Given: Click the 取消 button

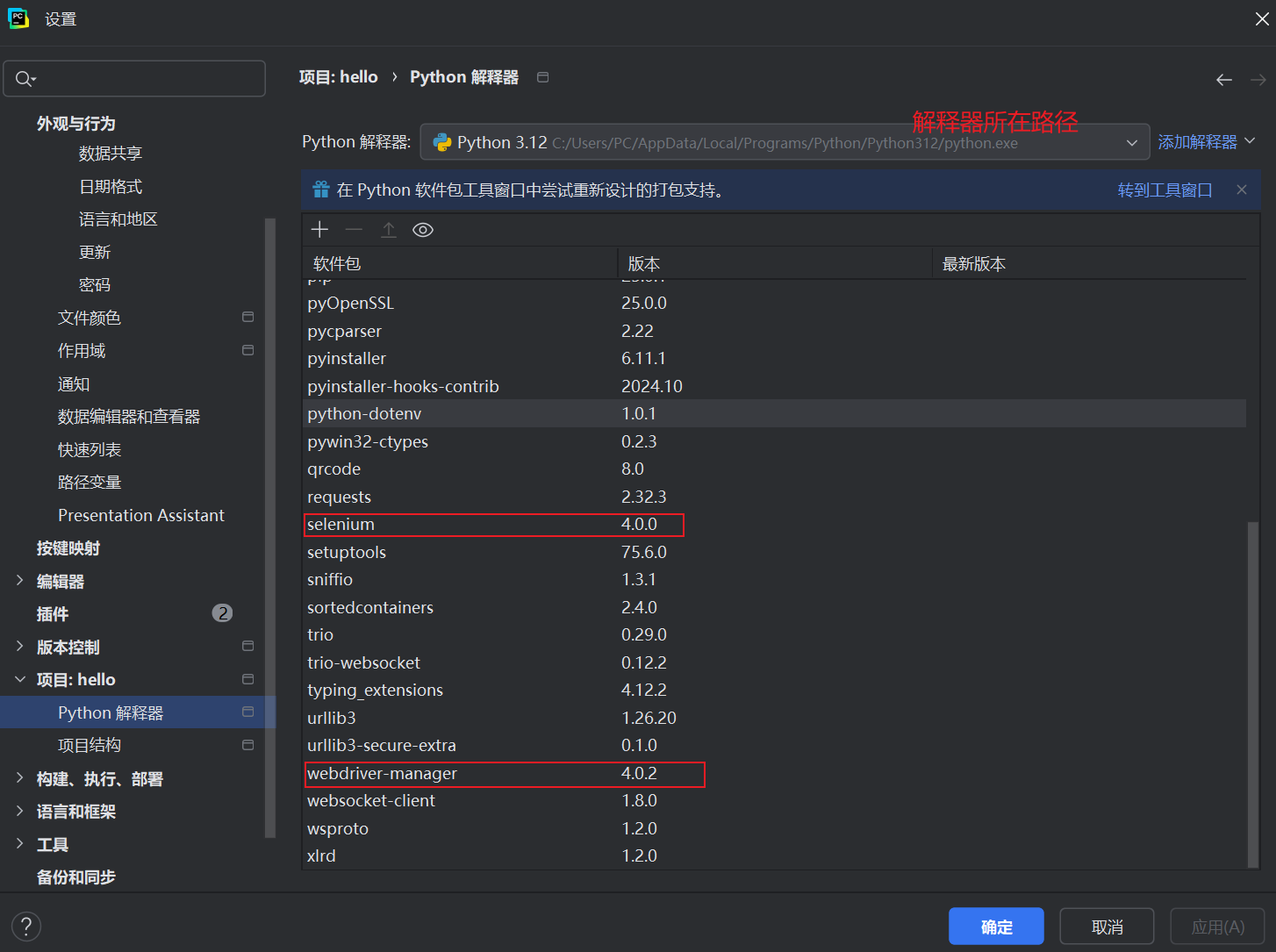Looking at the screenshot, I should point(1107,927).
